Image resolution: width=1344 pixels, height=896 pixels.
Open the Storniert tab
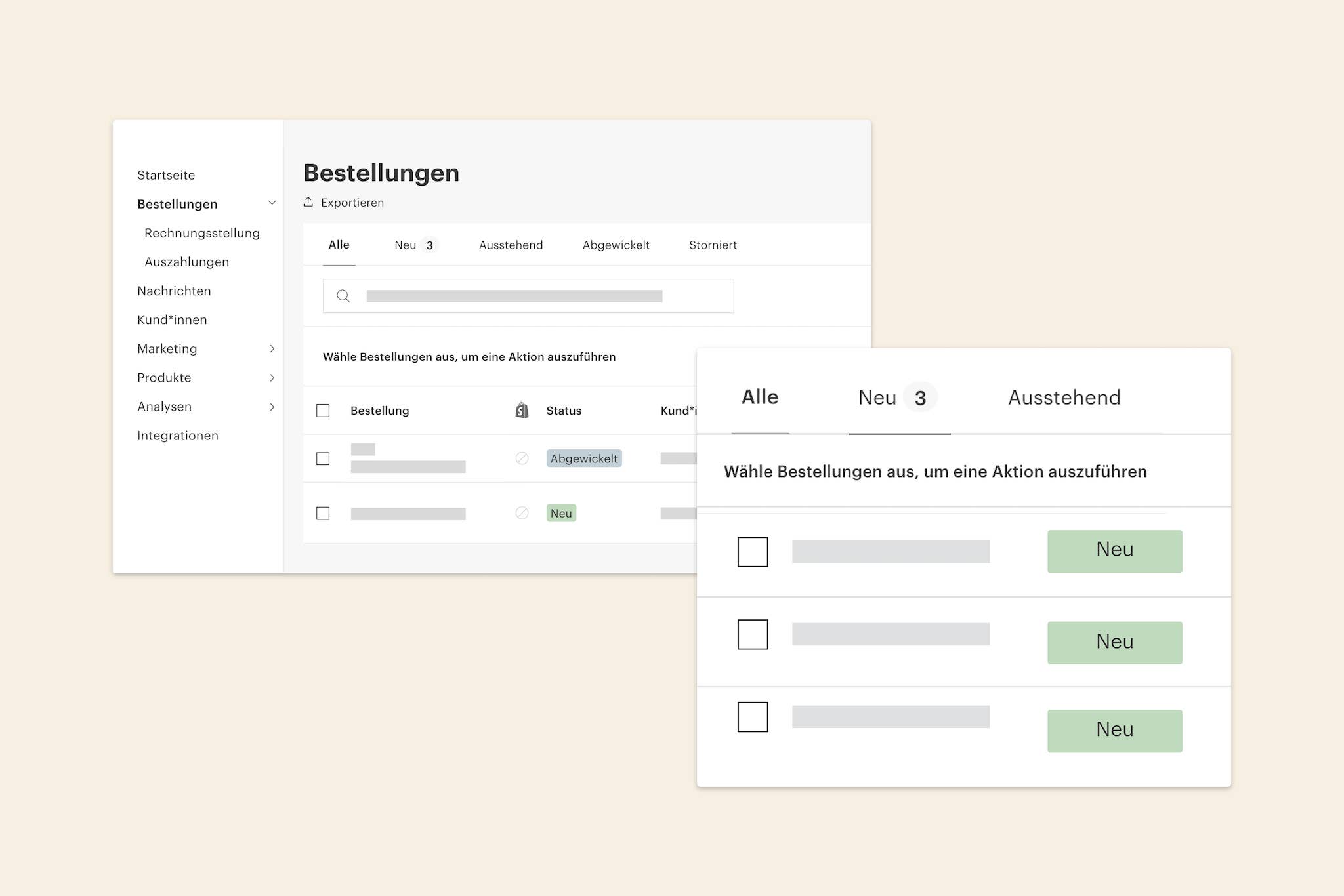tap(713, 245)
